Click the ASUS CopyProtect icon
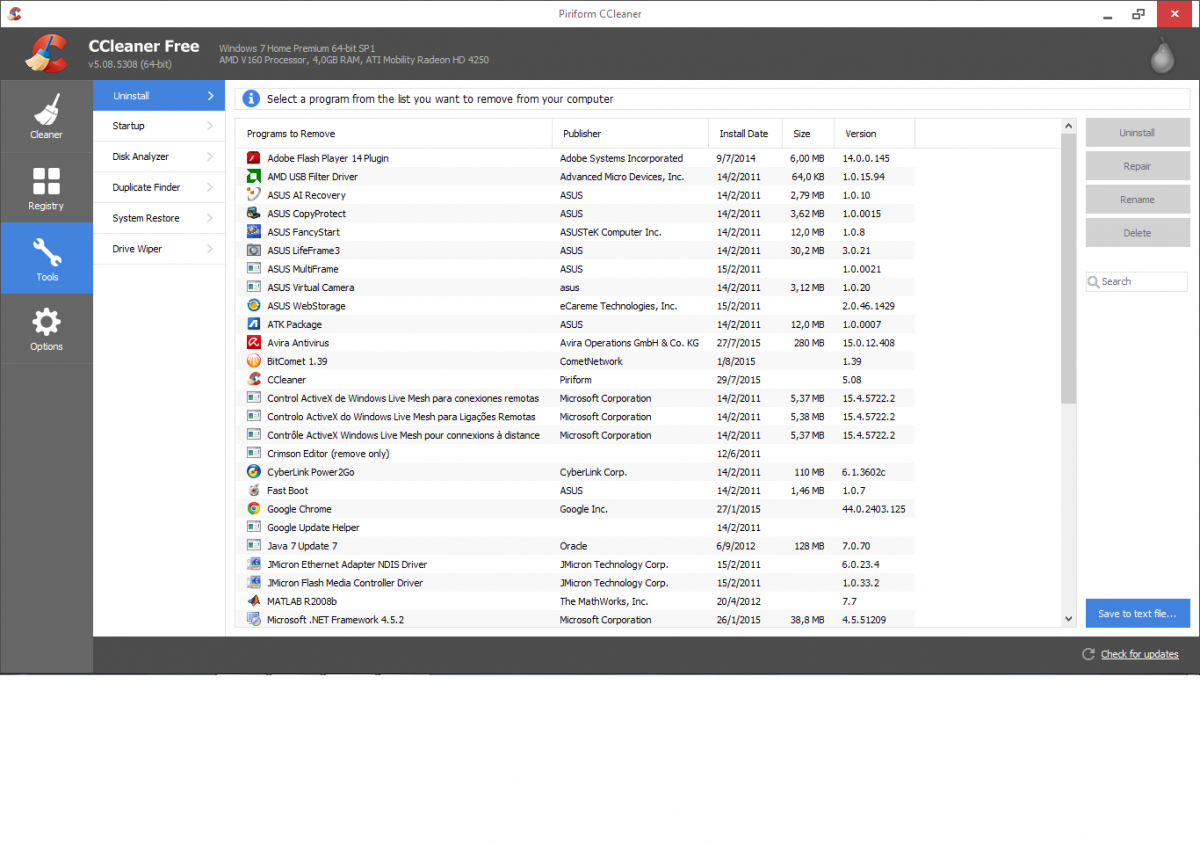 point(254,214)
